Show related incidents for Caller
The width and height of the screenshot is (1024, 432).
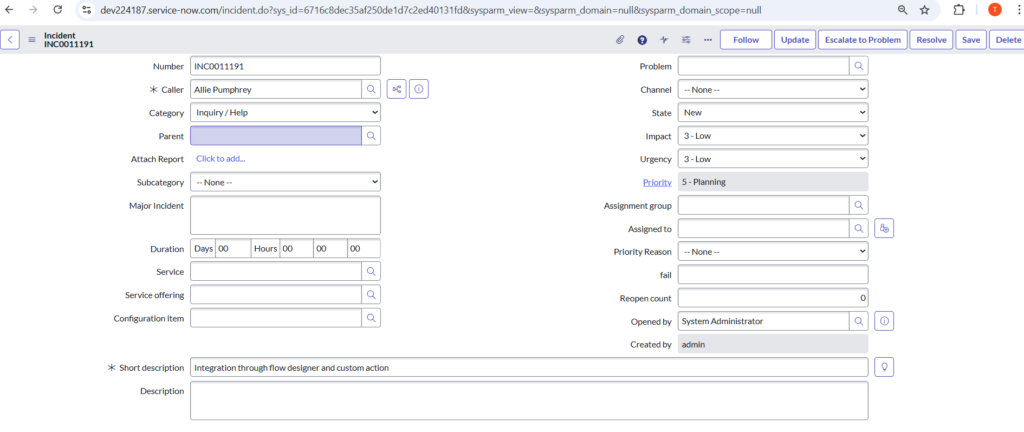[397, 90]
